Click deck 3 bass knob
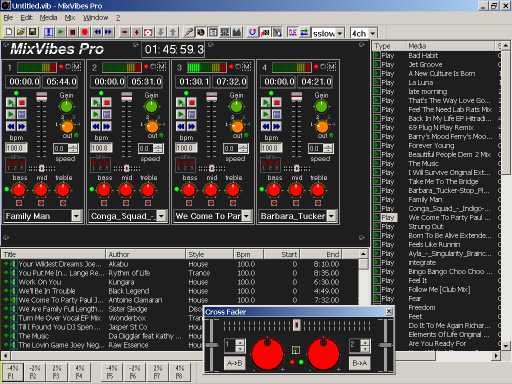The width and height of the screenshot is (512, 384). pyautogui.click(x=189, y=190)
